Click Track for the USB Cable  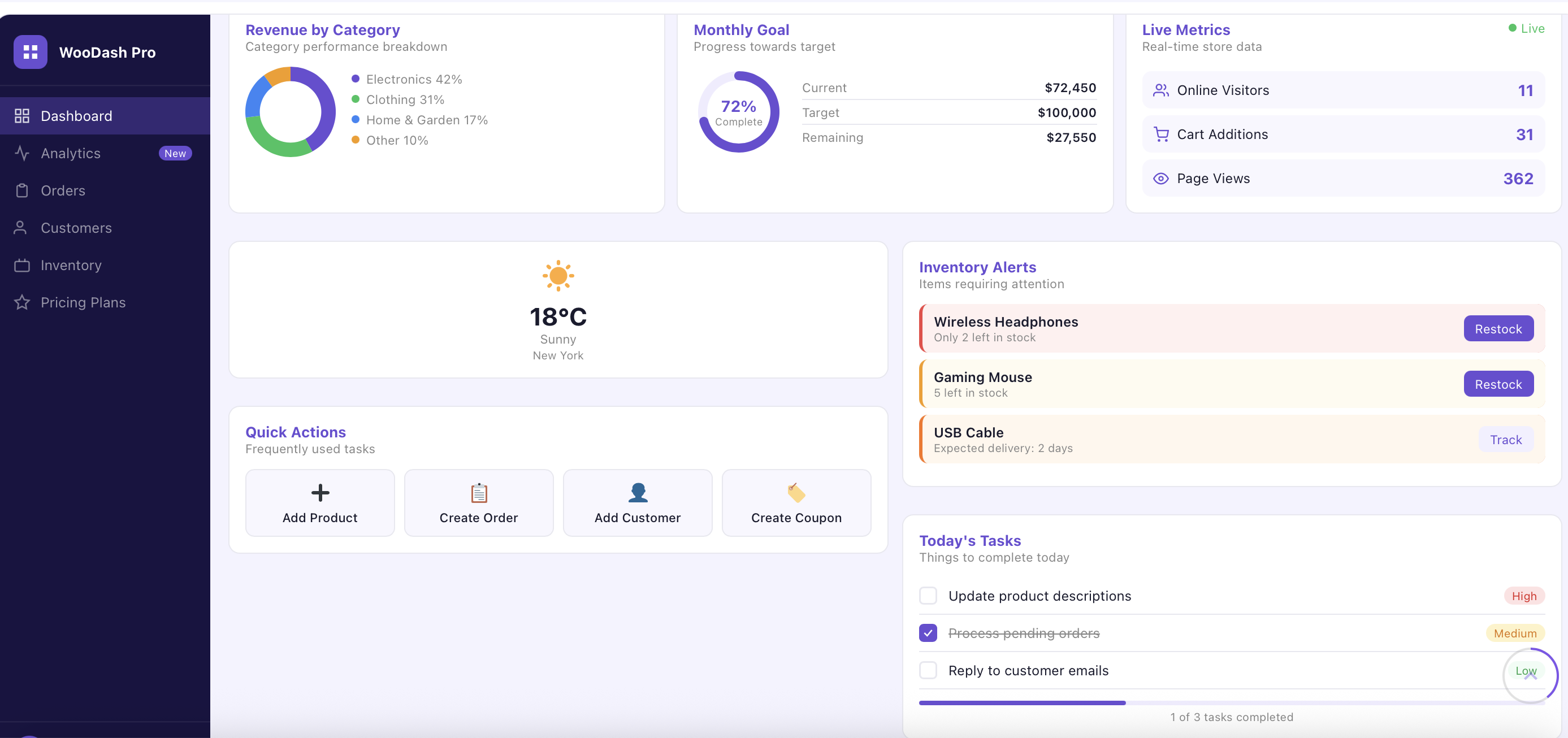click(x=1505, y=439)
